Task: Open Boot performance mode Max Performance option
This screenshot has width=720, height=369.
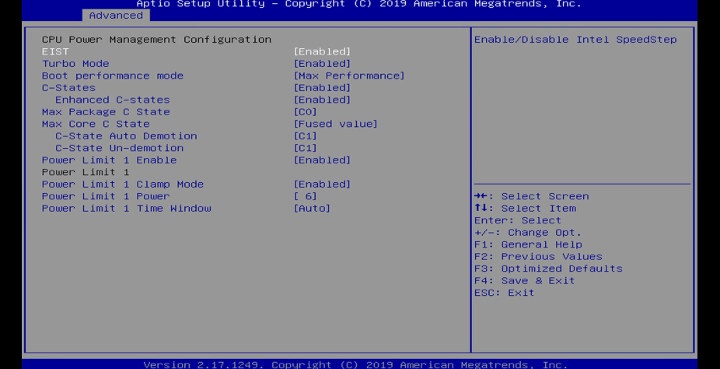Action: [349, 76]
